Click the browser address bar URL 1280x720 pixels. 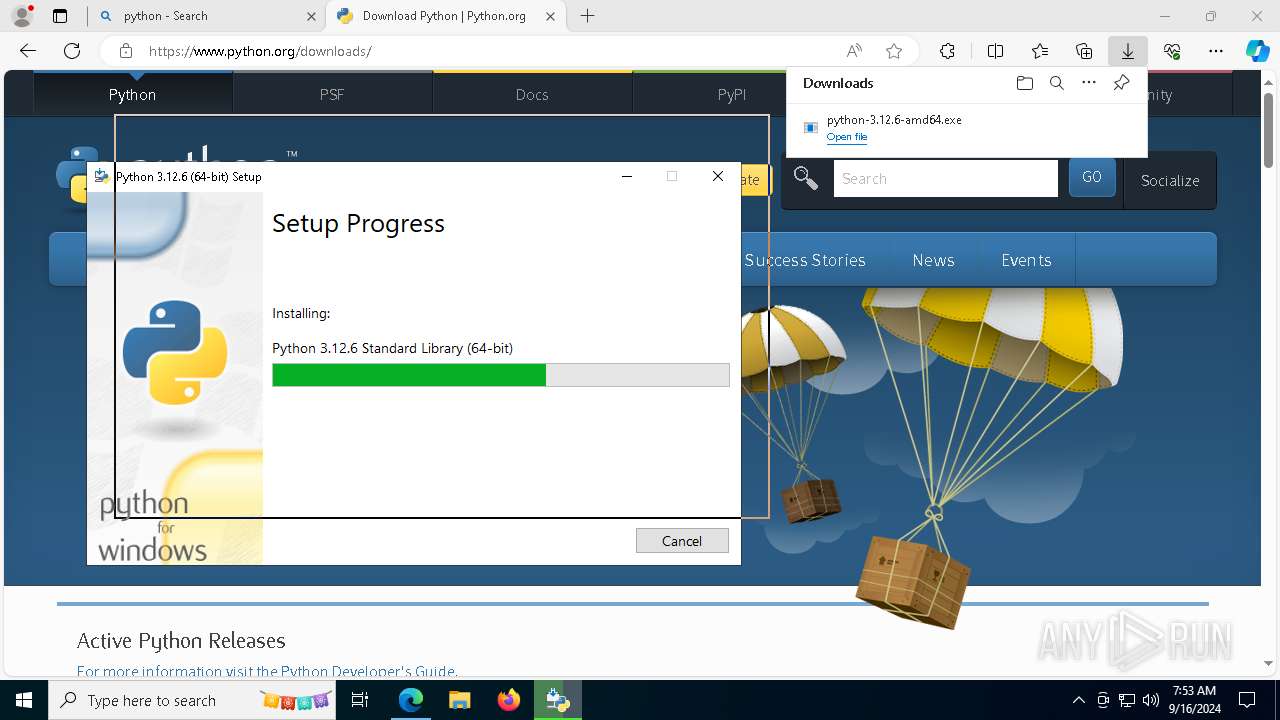click(x=260, y=51)
